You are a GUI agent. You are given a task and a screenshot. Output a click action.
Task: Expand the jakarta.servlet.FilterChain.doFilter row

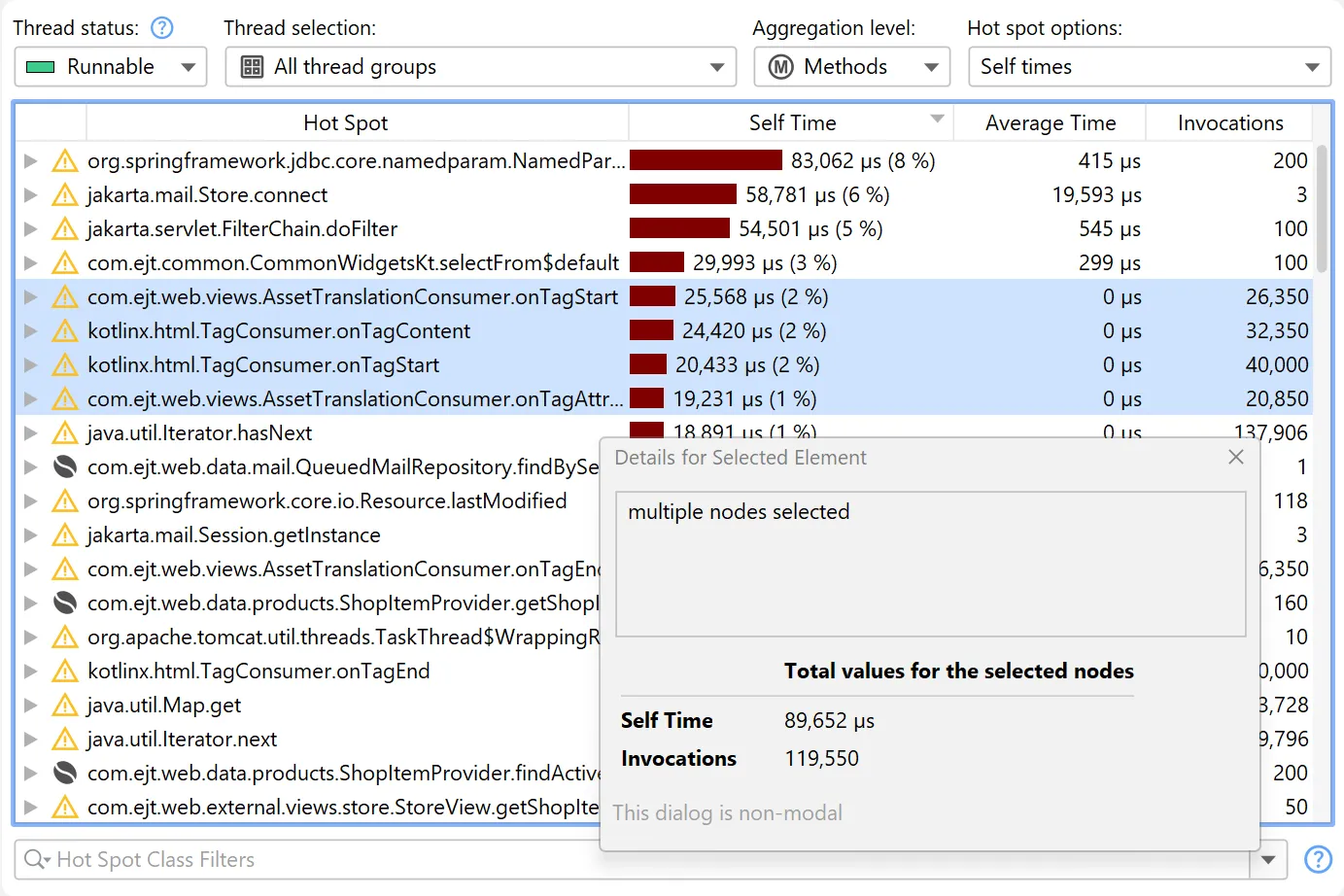point(29,228)
